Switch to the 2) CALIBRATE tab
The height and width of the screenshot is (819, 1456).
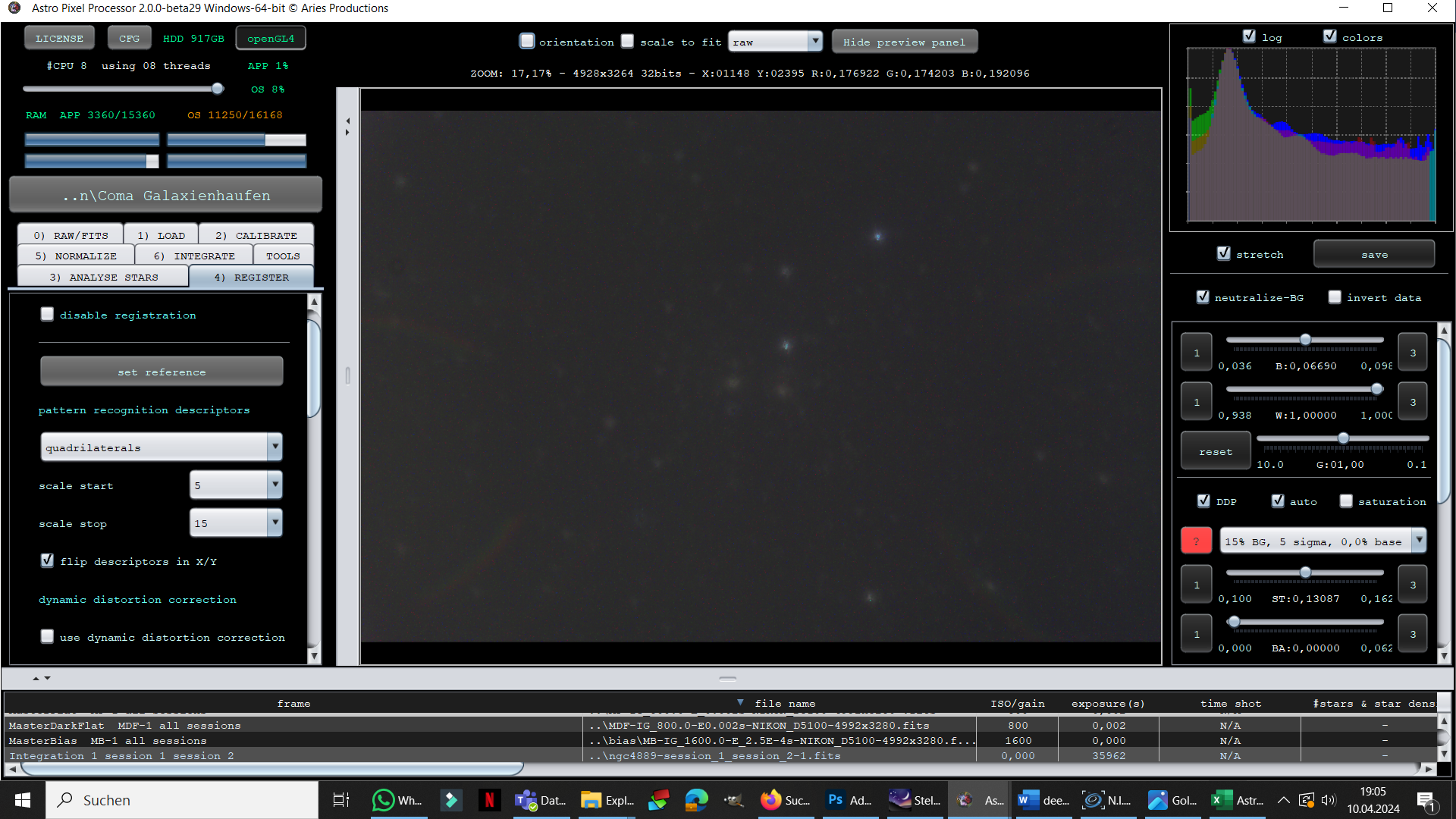pos(256,235)
